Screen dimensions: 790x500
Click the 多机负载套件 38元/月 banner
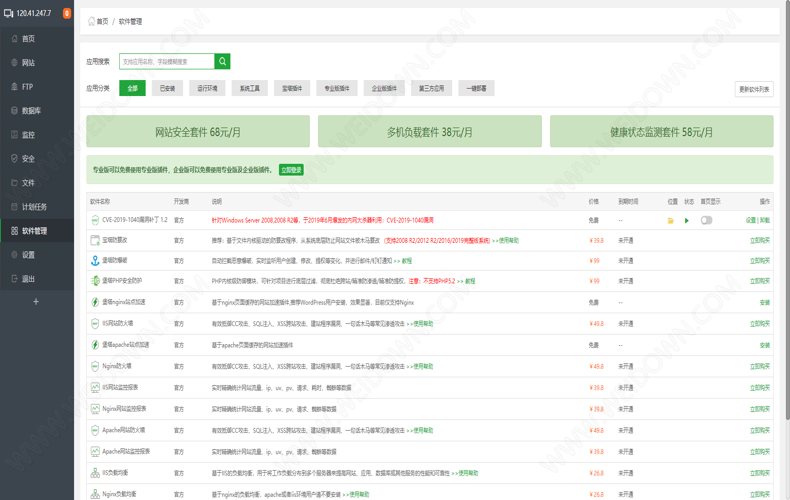click(x=430, y=132)
